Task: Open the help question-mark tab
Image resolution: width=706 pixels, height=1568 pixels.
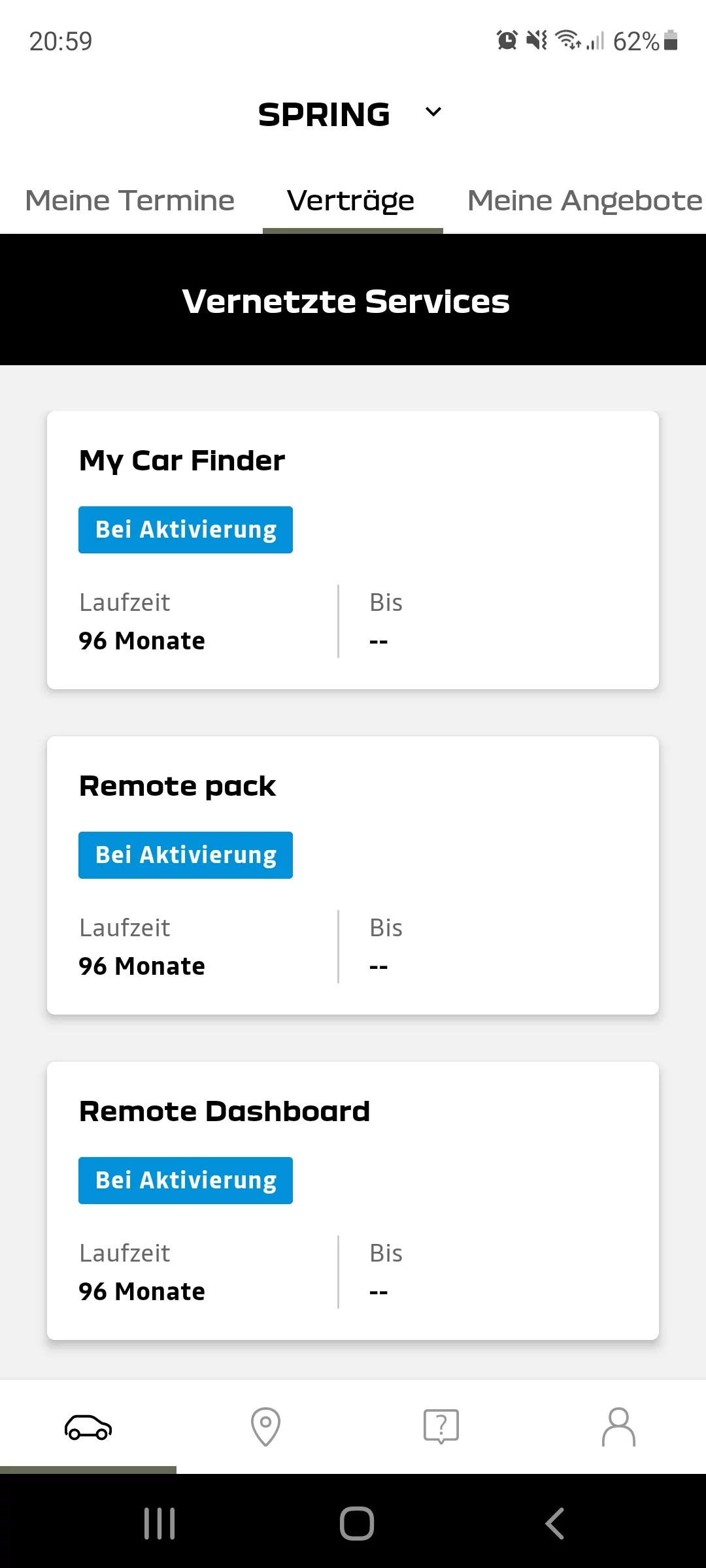Action: (441, 1426)
